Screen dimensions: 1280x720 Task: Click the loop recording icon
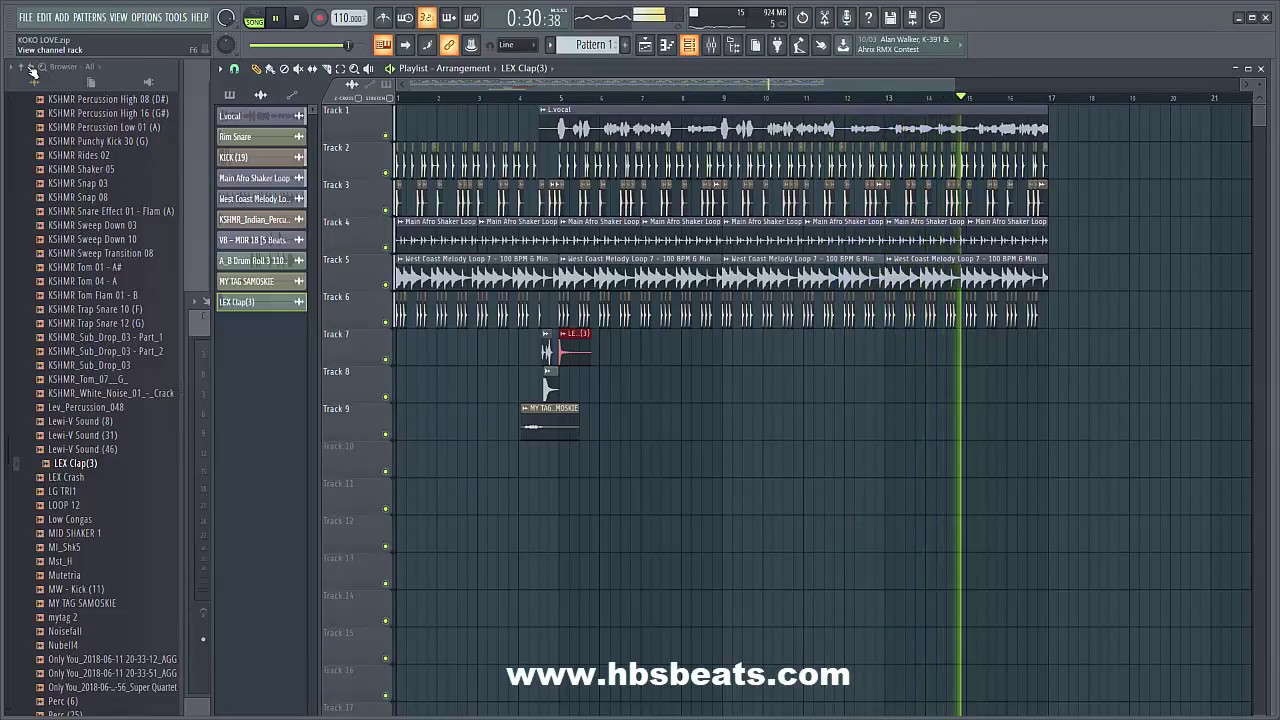coord(471,18)
